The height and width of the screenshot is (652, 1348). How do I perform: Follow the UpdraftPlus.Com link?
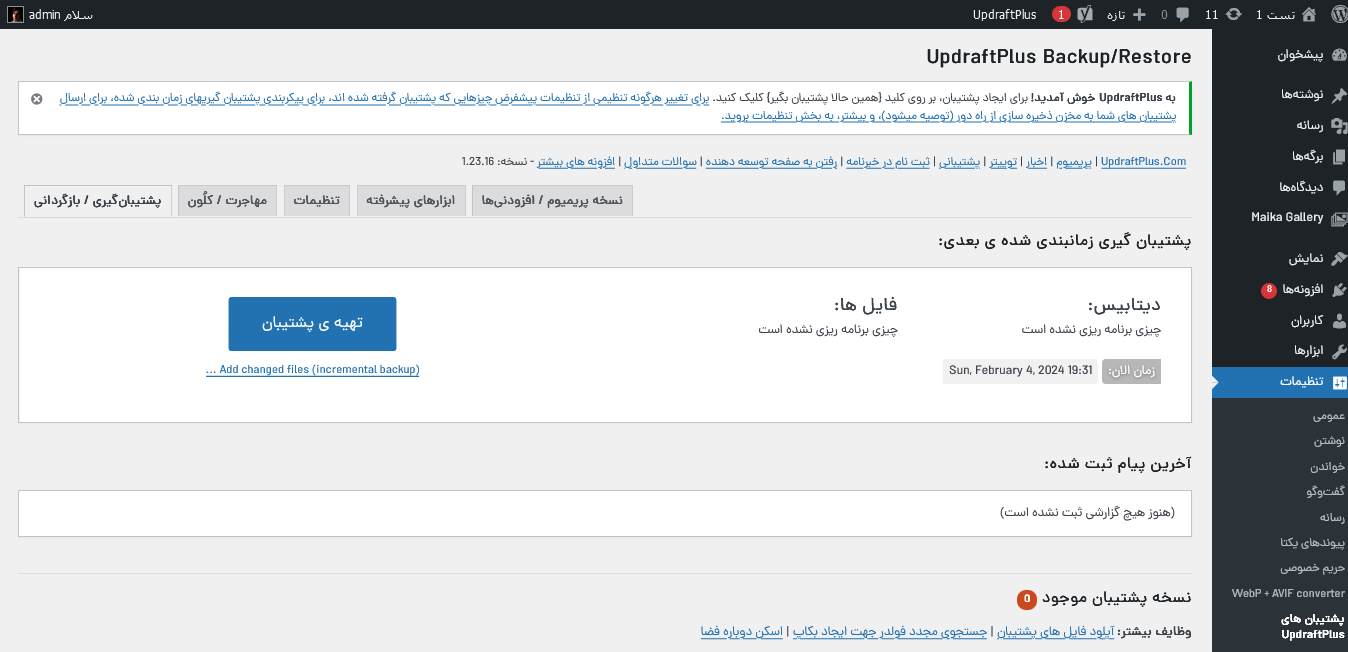[x=1143, y=161]
